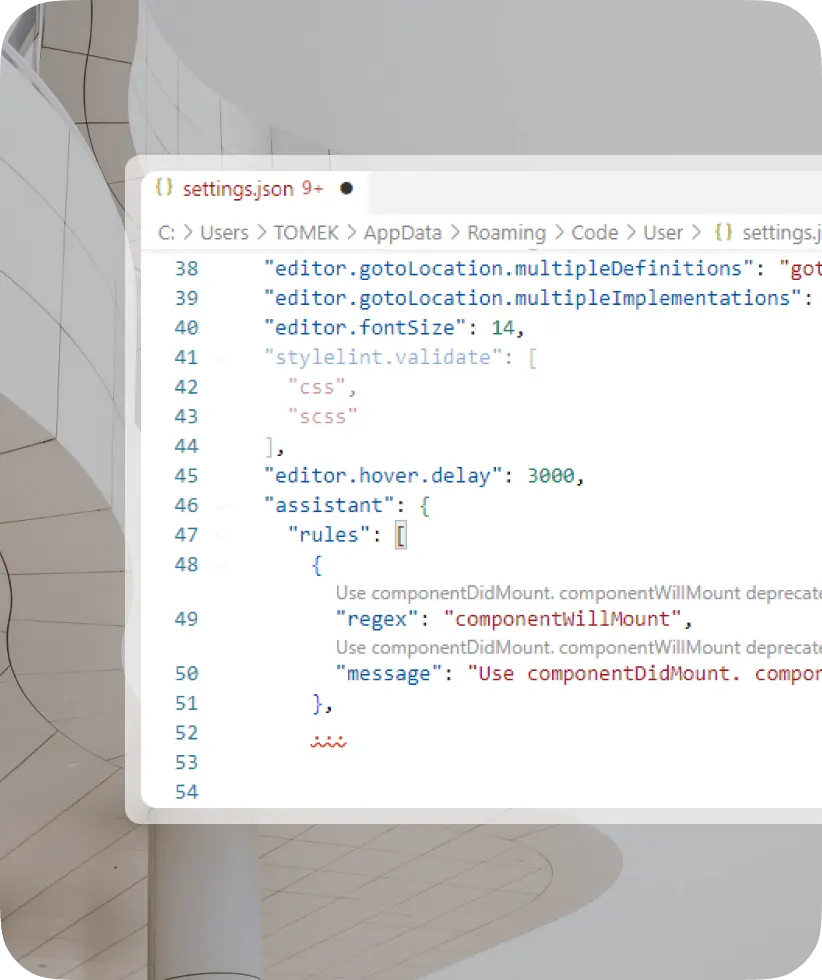Collapse the stylelint.validate array on line 41
The image size is (822, 980).
coord(222,357)
